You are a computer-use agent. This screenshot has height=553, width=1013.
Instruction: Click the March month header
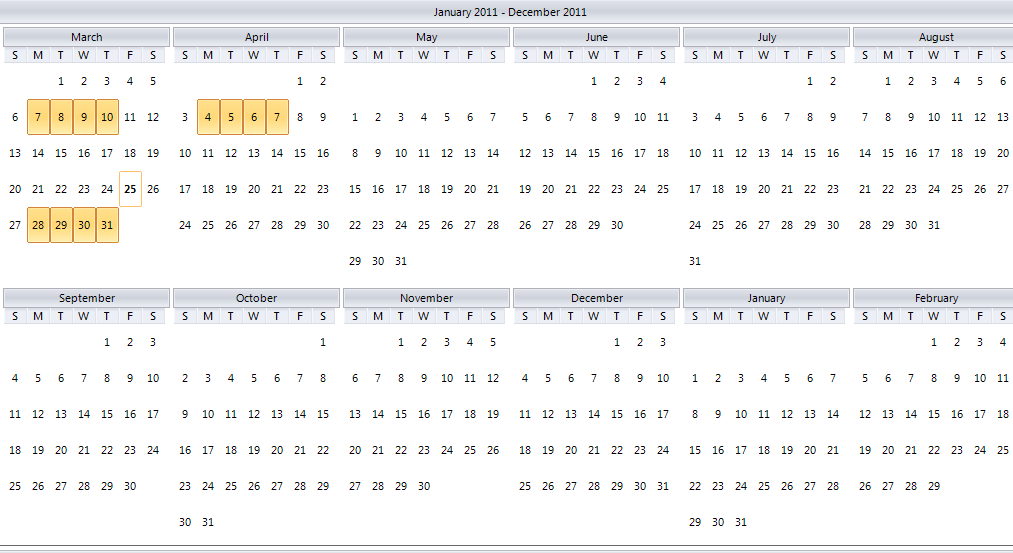86,37
